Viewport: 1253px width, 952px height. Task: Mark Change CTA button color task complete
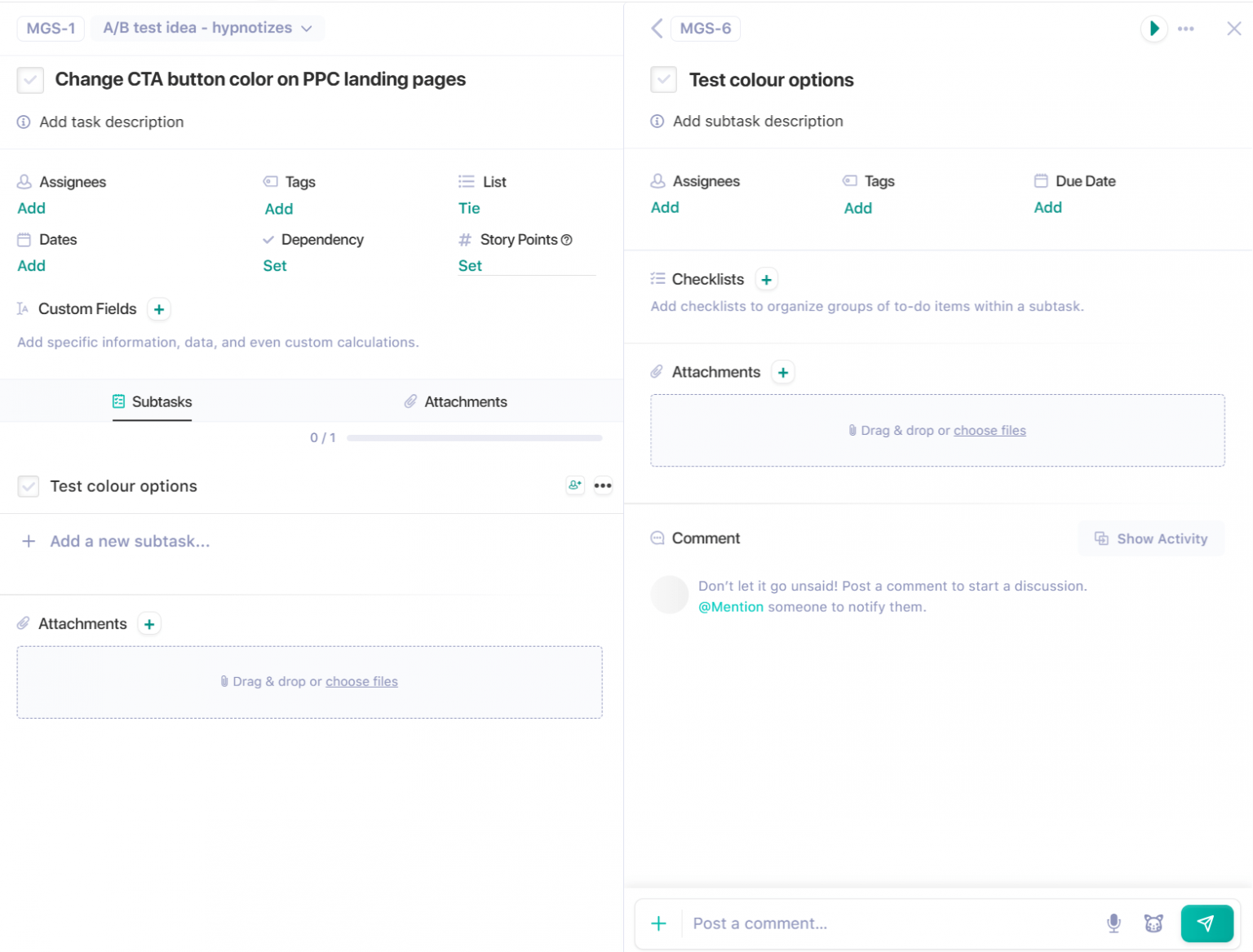[30, 80]
